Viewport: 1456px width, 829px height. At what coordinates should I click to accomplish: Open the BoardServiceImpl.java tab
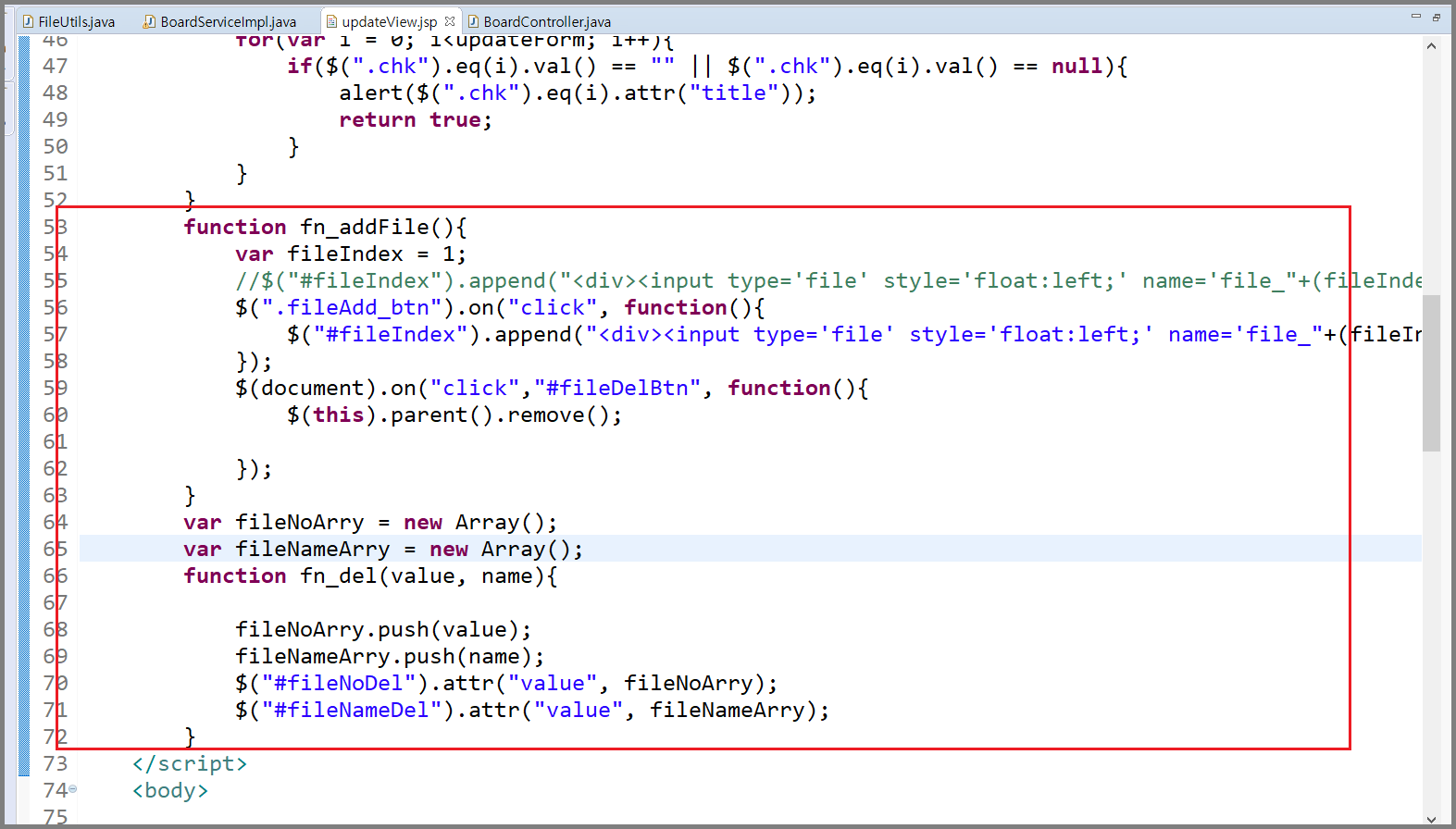tap(228, 22)
